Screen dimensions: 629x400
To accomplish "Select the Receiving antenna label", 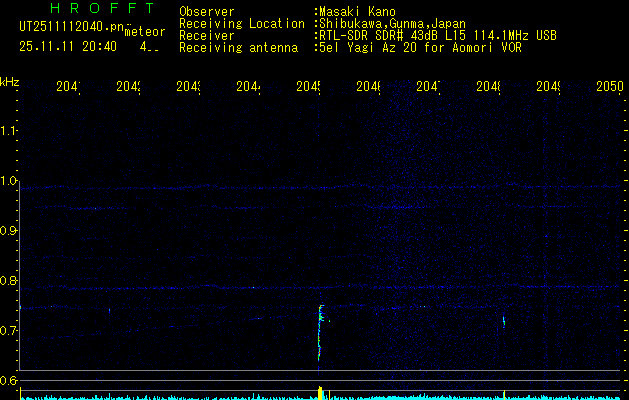I will (238, 47).
